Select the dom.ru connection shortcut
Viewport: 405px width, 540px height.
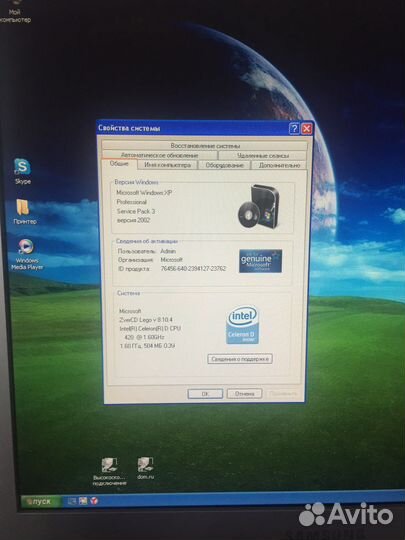pos(145,468)
